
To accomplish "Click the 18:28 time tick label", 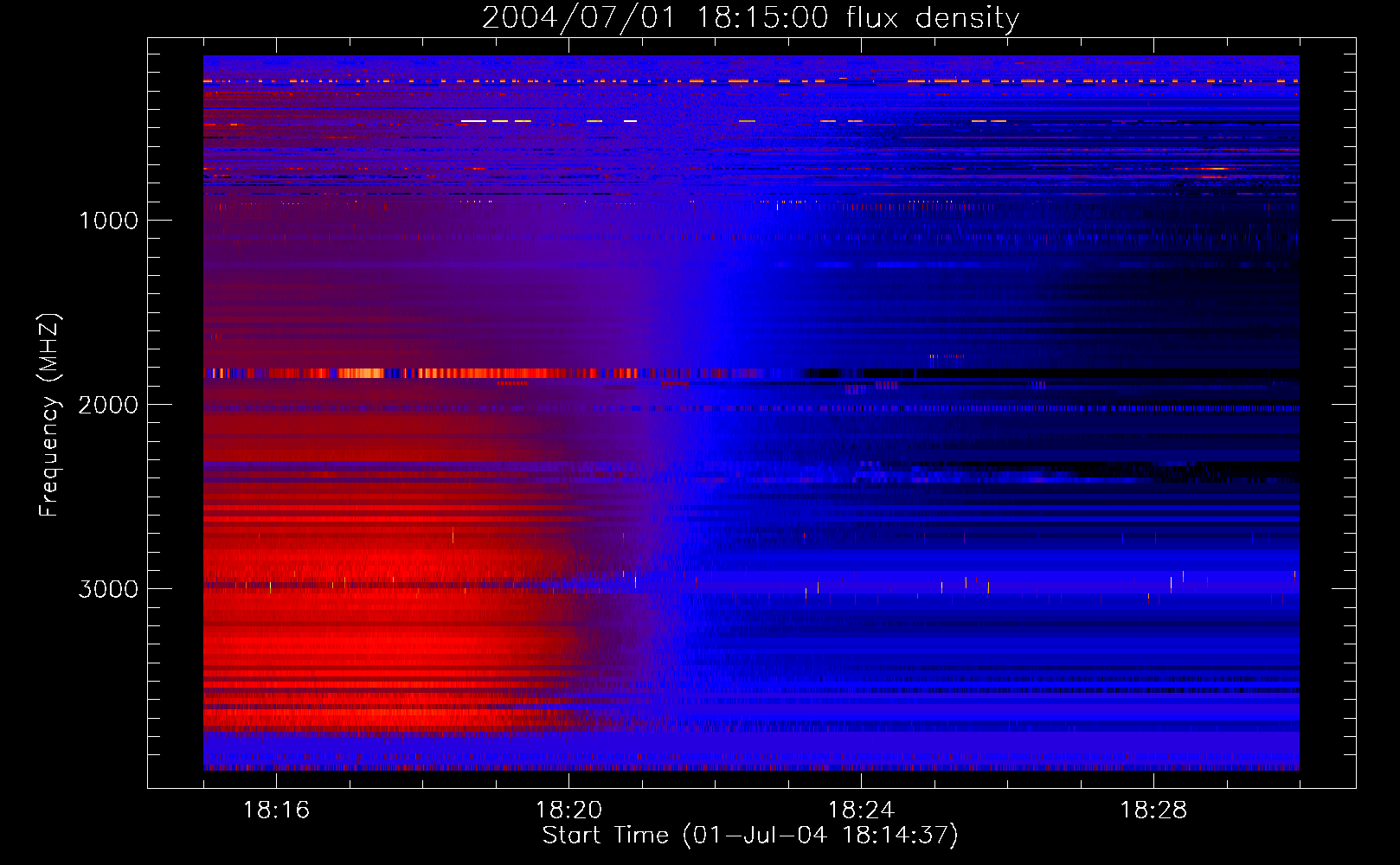I will point(1153,811).
